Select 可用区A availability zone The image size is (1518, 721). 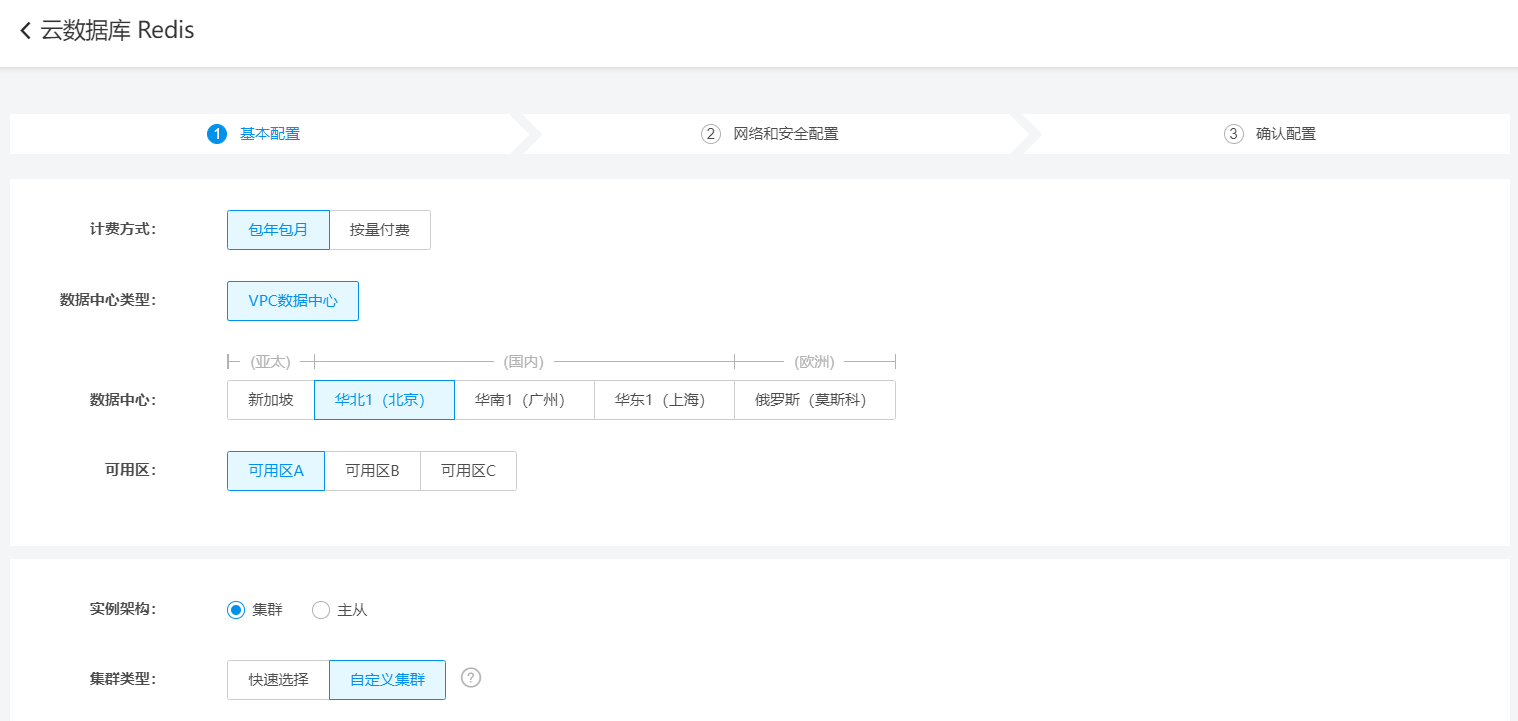click(276, 471)
